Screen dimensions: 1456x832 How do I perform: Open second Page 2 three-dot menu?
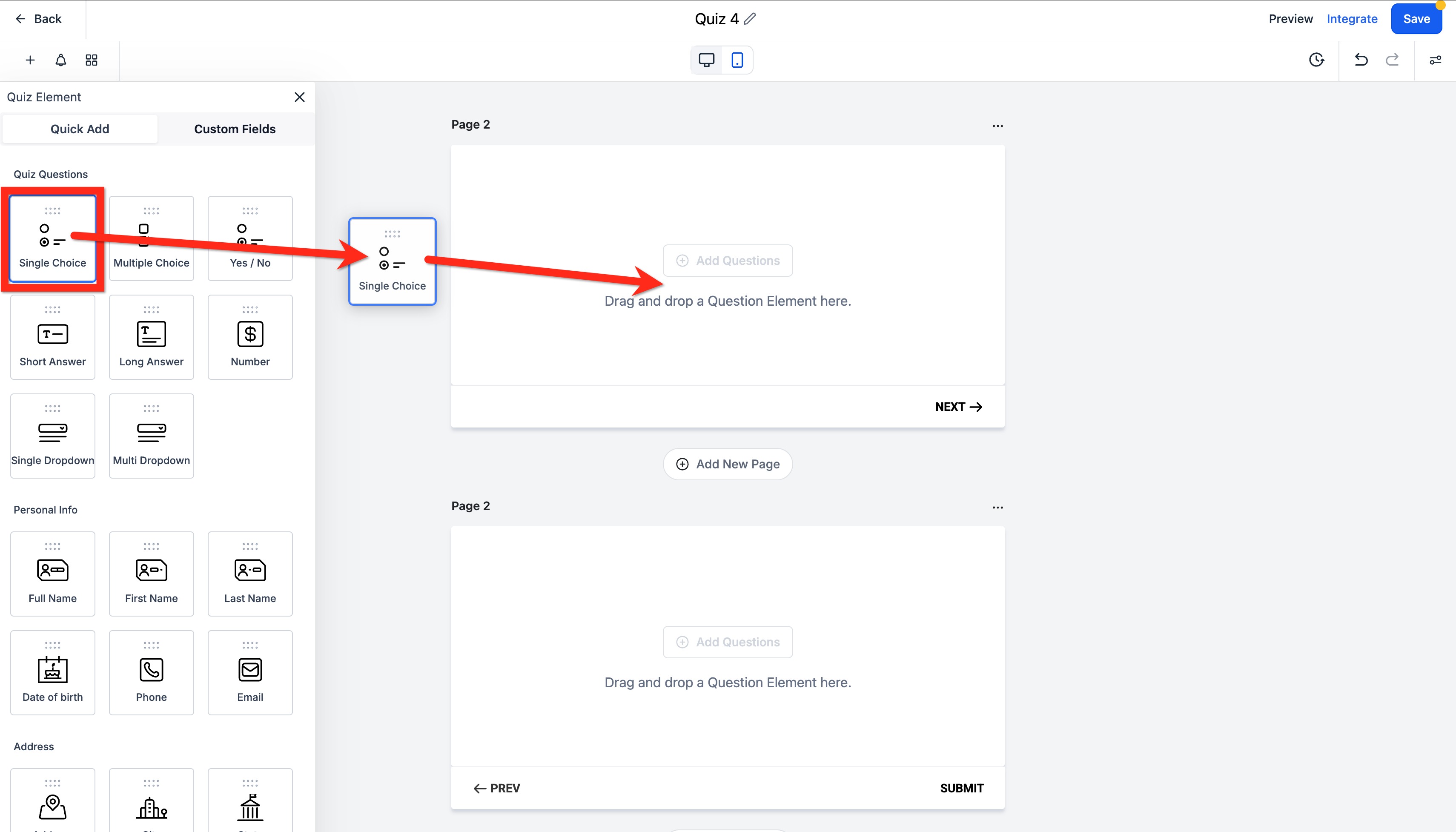[997, 508]
